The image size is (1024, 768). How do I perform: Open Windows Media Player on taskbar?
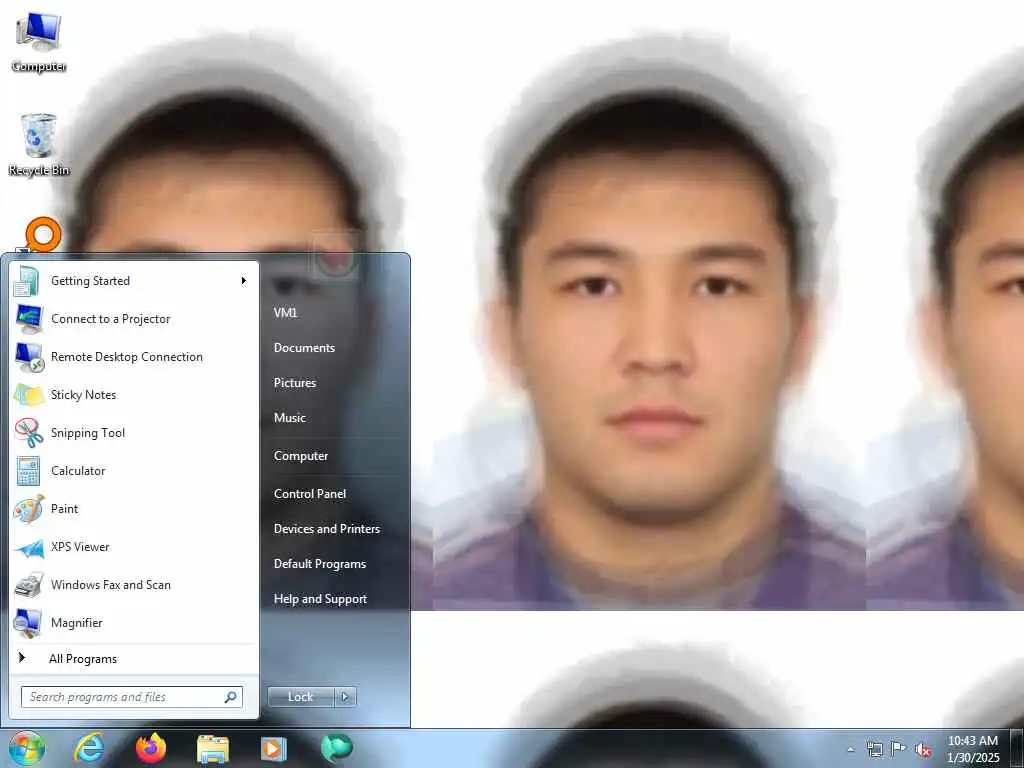click(x=274, y=749)
